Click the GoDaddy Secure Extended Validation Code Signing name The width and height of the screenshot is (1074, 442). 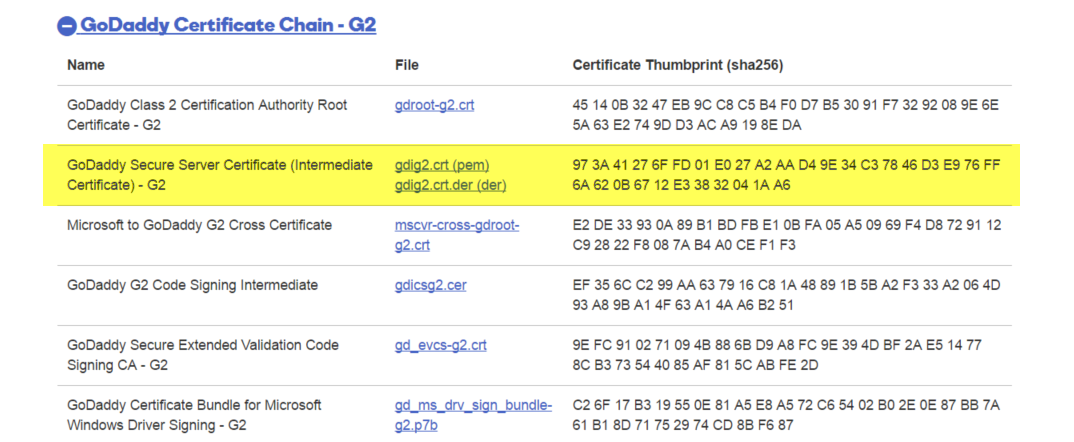point(203,355)
